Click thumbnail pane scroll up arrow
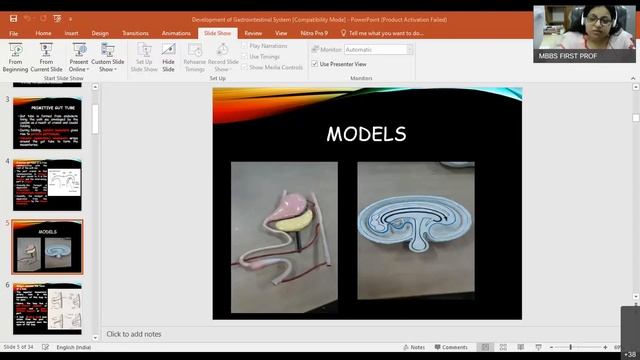 [x=95, y=87]
